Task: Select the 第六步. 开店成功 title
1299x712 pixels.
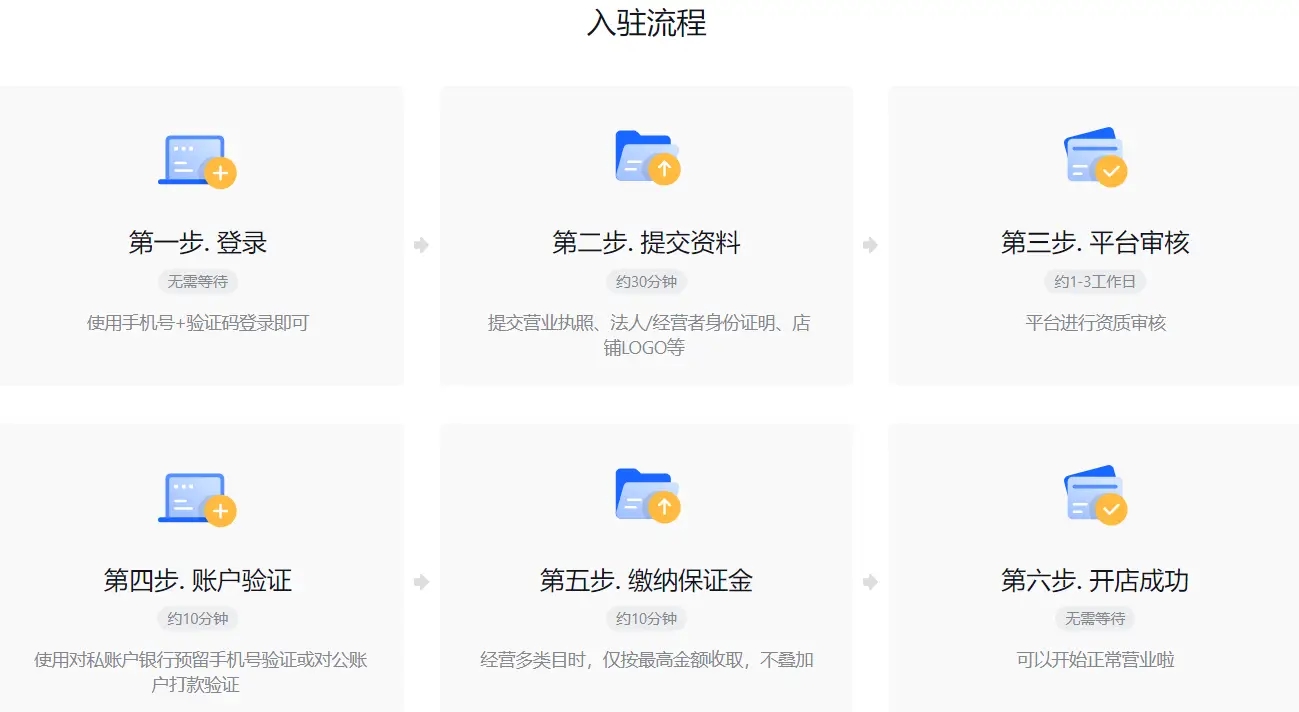Action: pos(1095,580)
